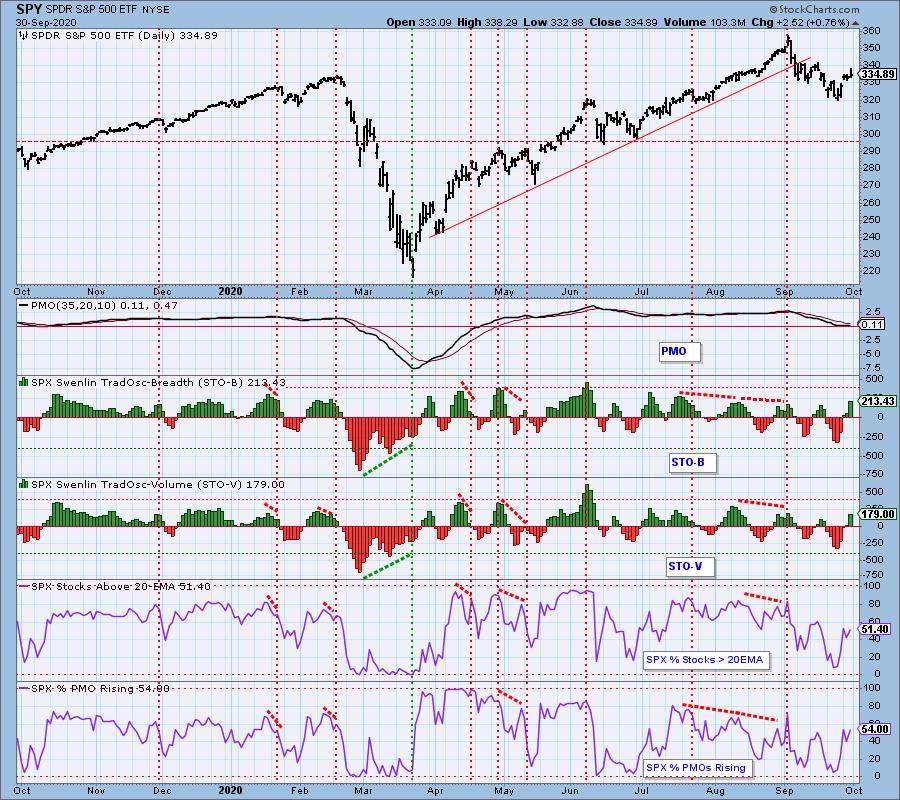Screen dimensions: 900x800
Task: Click the "SPX Stocks Above 20-EMA 51.40" legend text
Action: coord(121,587)
